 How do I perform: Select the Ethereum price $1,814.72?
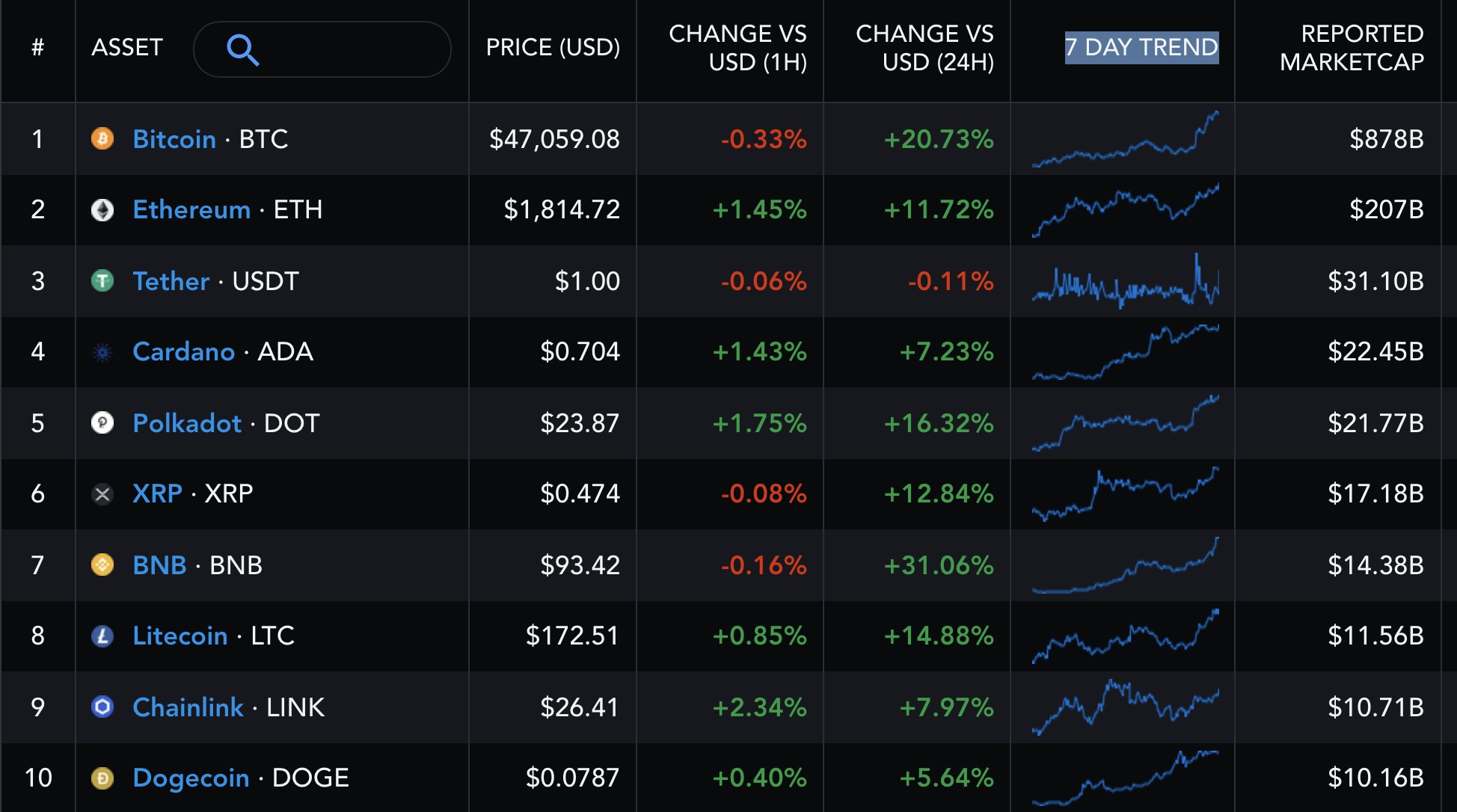click(x=562, y=209)
